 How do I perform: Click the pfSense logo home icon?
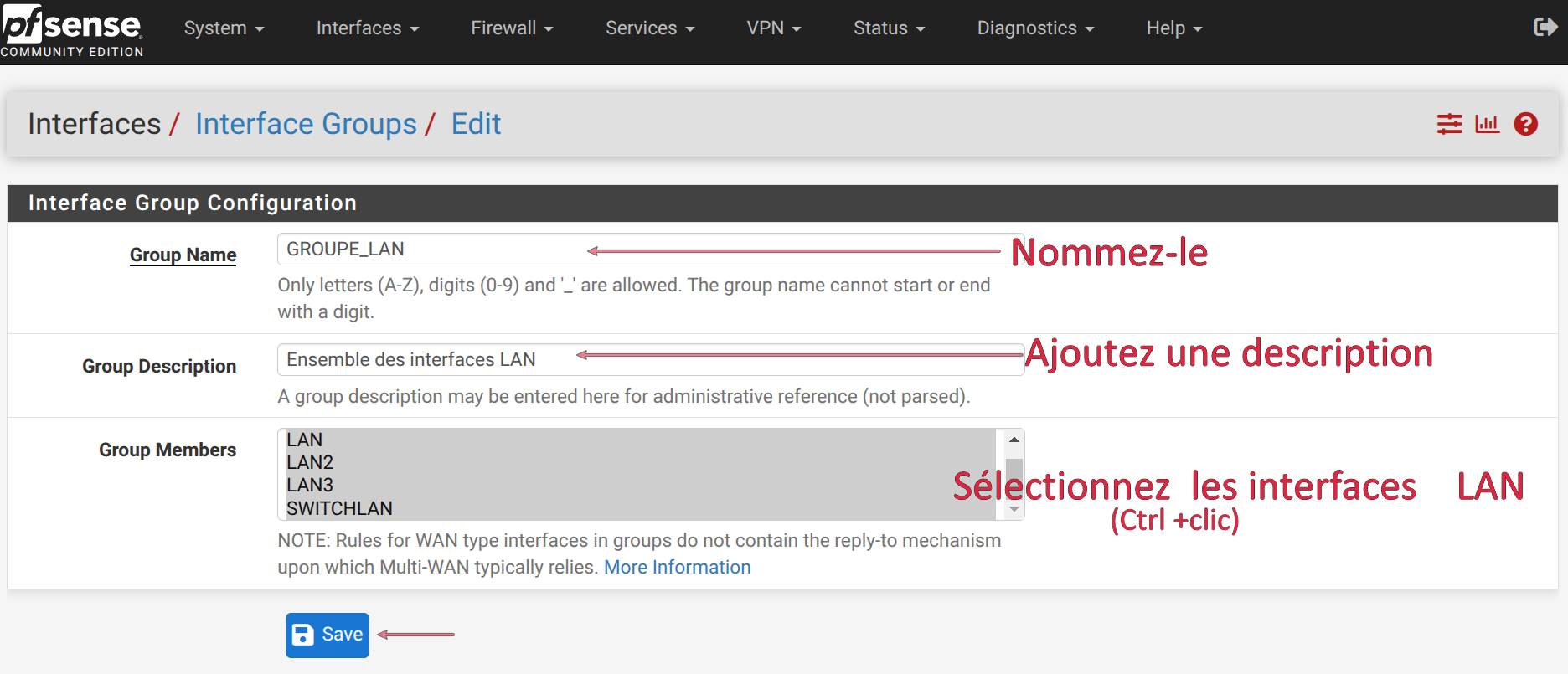72,29
